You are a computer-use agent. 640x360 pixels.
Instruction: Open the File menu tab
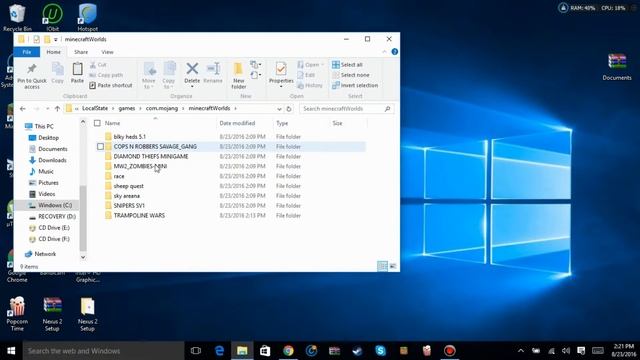[x=27, y=52]
